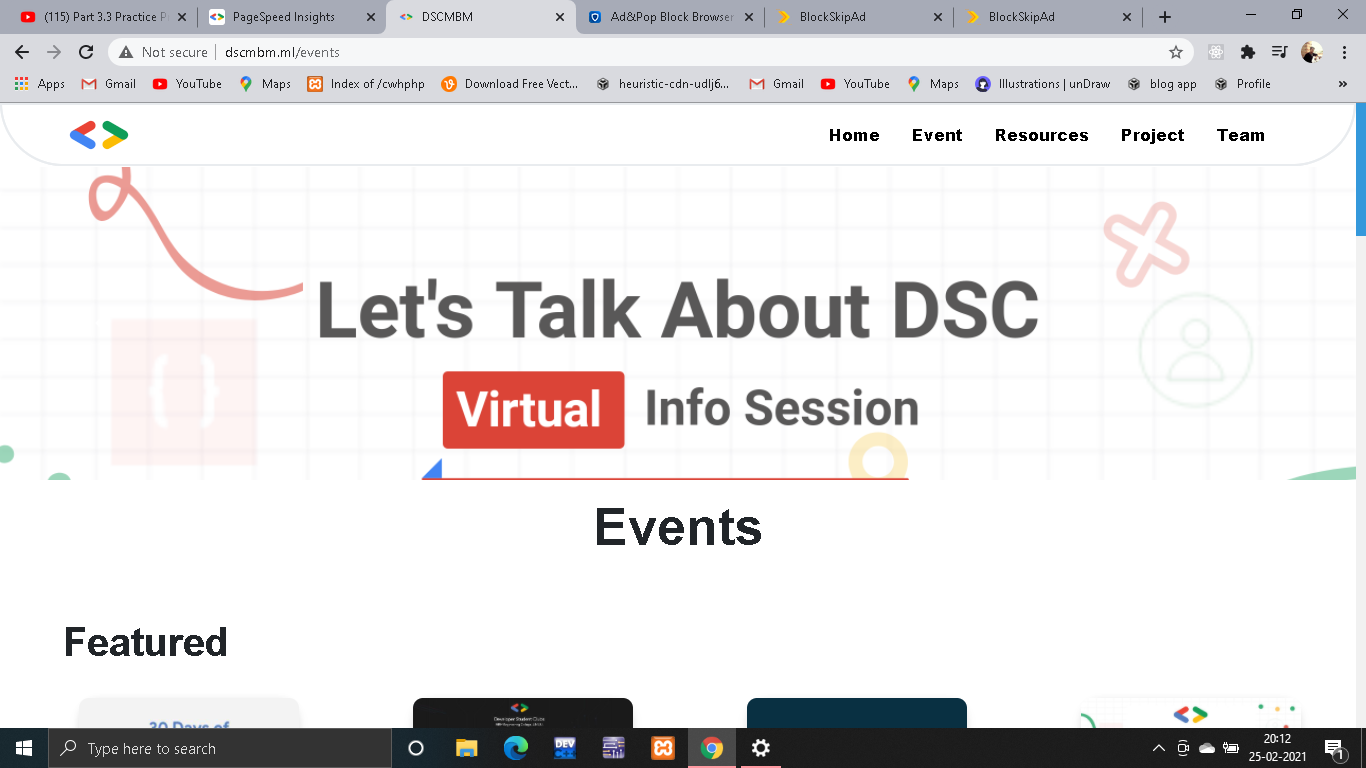Bookmark this page with the star icon
Image resolution: width=1366 pixels, height=768 pixels.
[x=1176, y=52]
